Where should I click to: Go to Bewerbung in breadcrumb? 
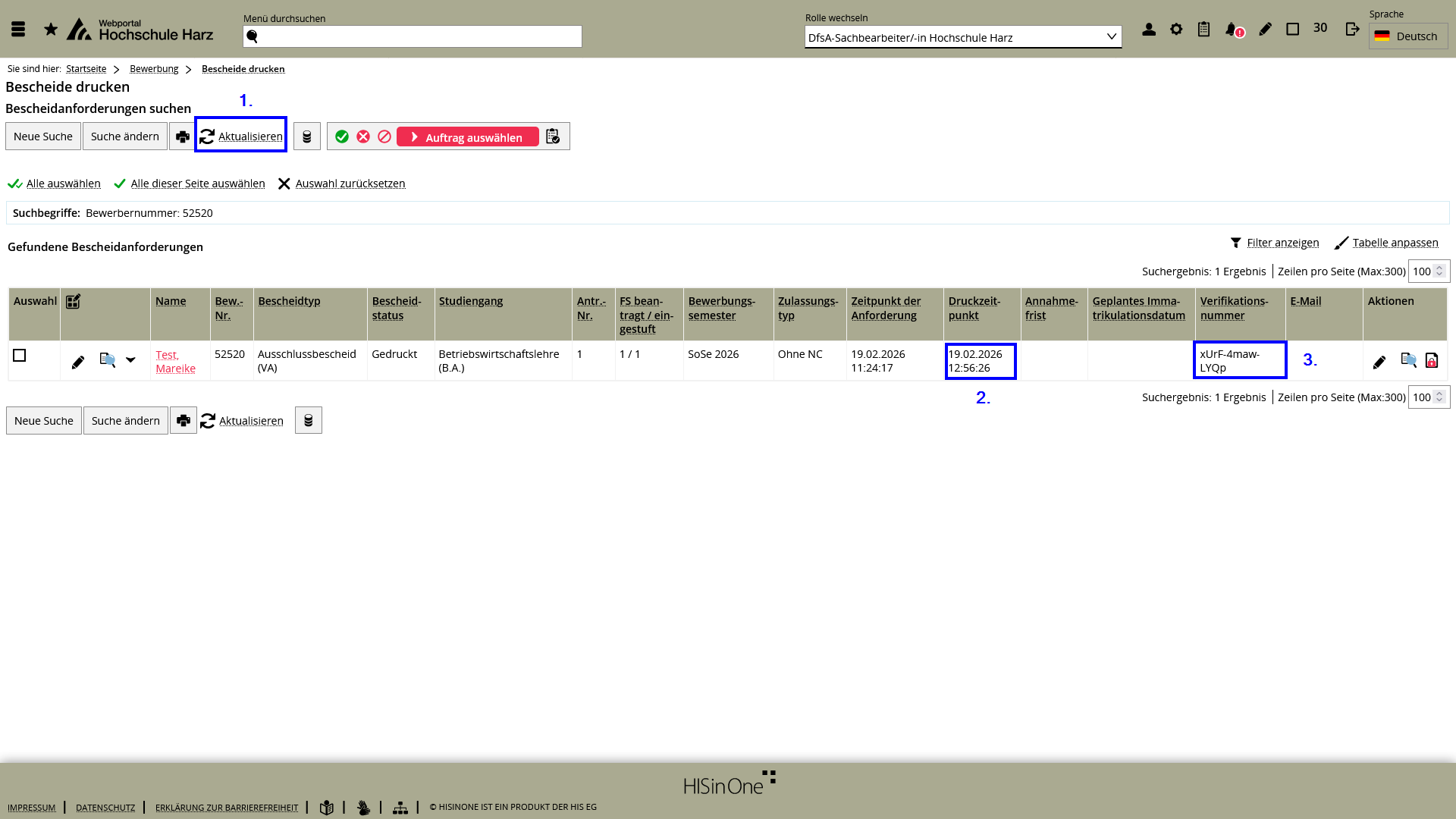pos(154,69)
